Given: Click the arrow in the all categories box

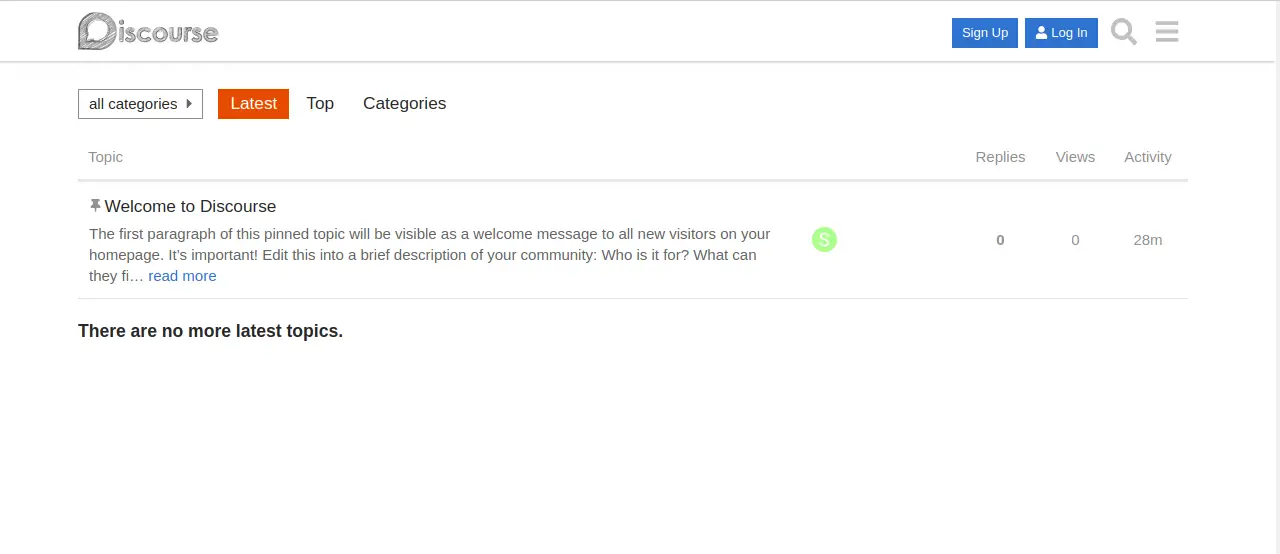Looking at the screenshot, I should pos(189,103).
